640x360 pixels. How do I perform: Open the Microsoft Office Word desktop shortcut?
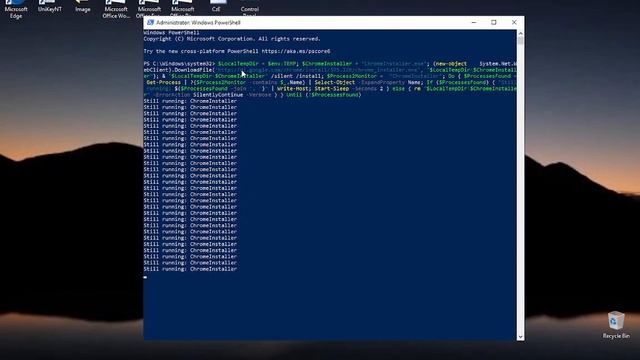pos(116,9)
